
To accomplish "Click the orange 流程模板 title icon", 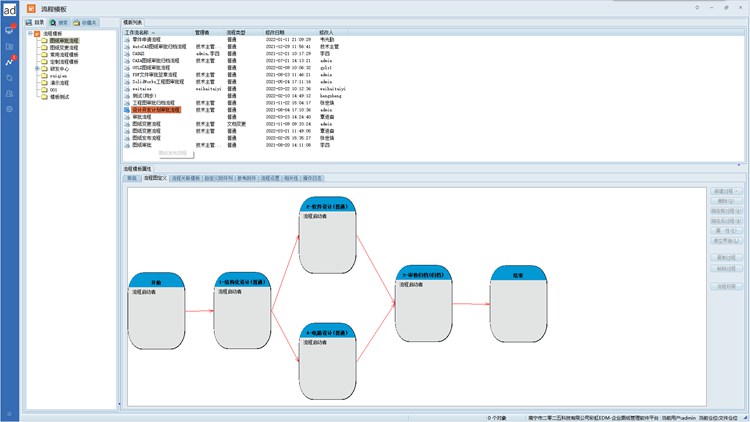I will click(31, 7).
